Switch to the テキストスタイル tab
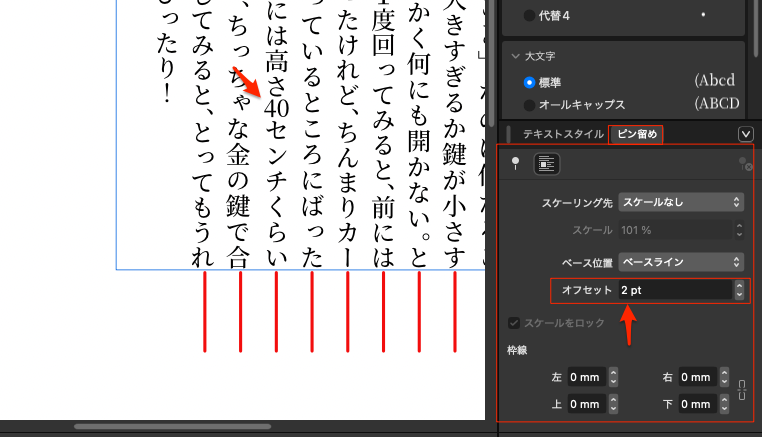Image resolution: width=762 pixels, height=437 pixels. coord(562,134)
